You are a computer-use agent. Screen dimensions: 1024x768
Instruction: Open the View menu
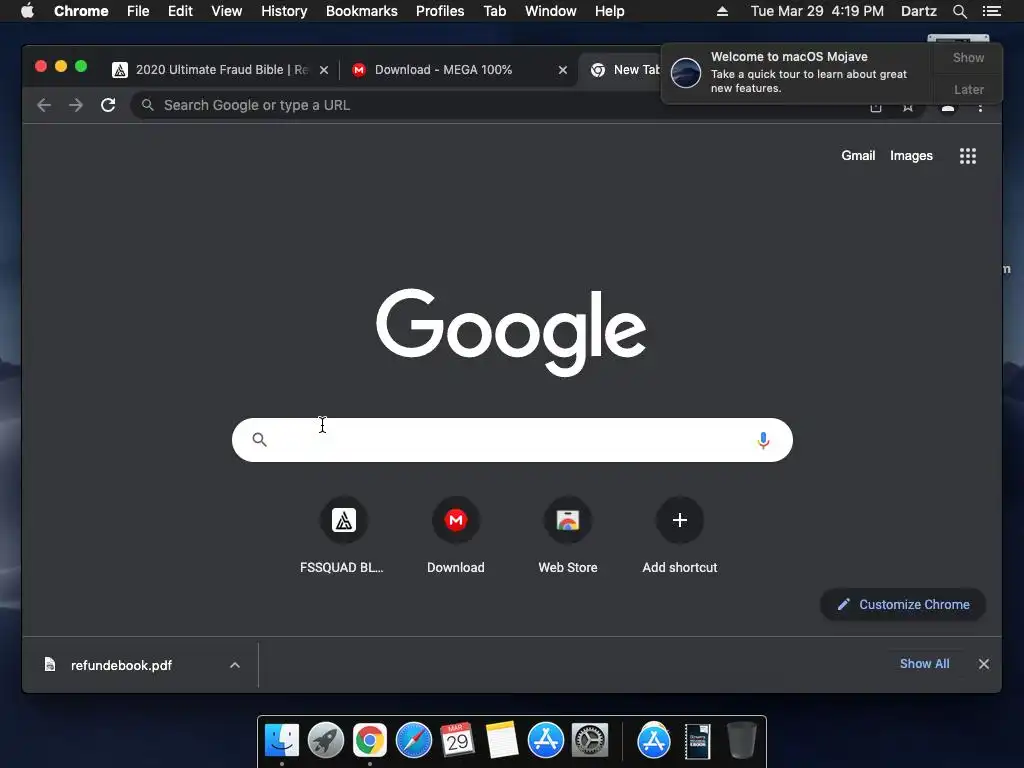(227, 11)
